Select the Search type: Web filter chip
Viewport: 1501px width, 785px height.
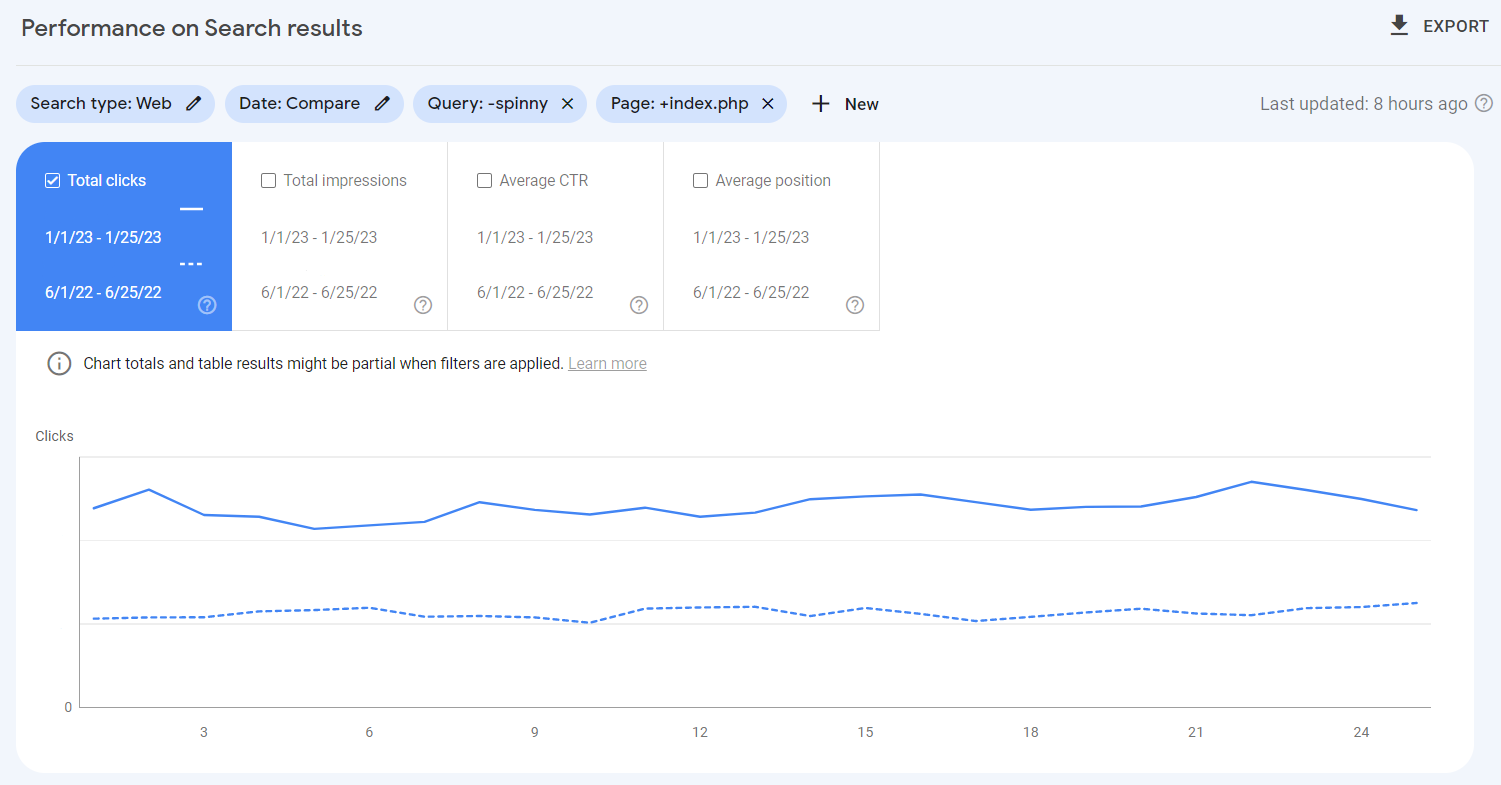[x=115, y=104]
